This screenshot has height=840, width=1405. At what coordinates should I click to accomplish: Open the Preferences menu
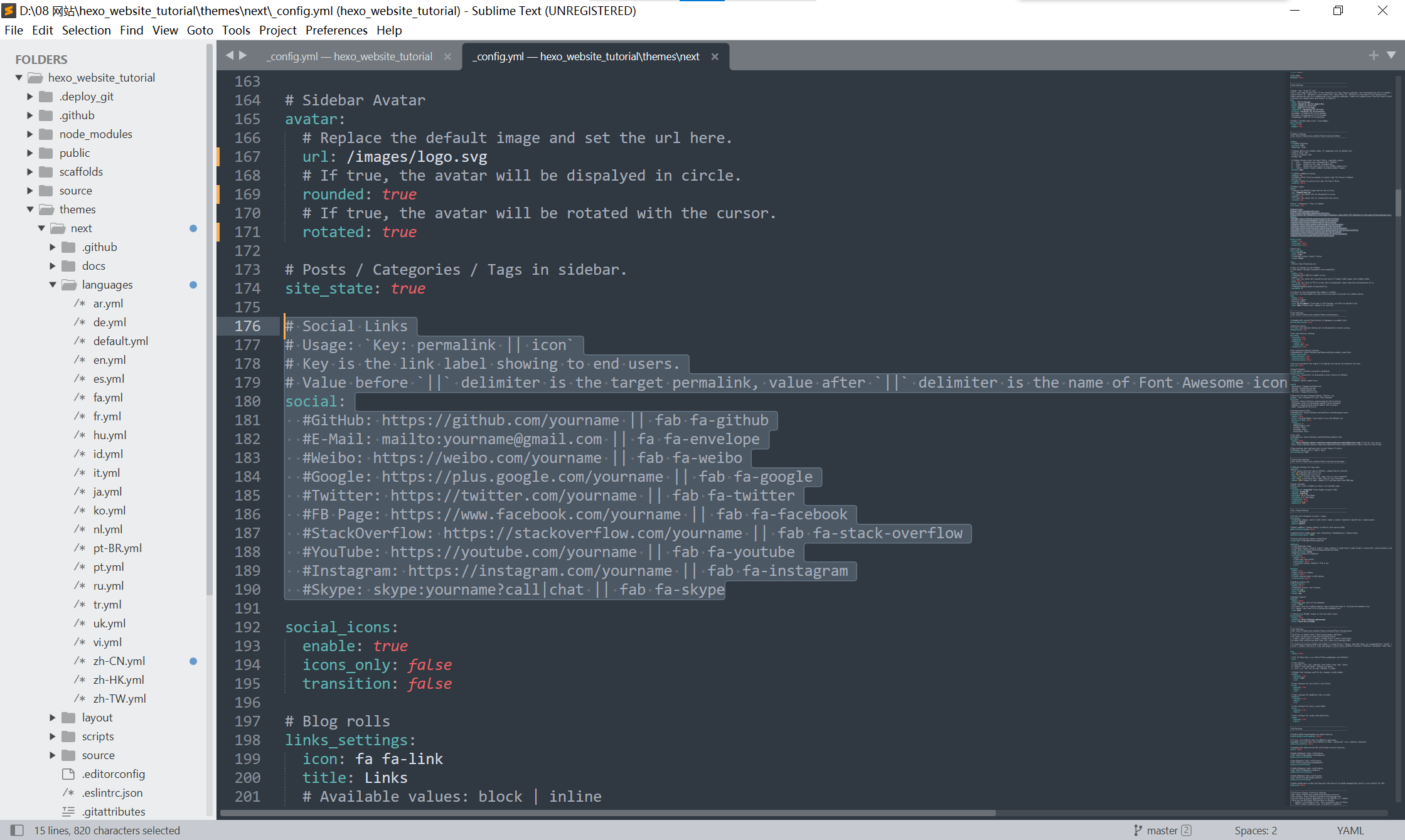pos(336,30)
